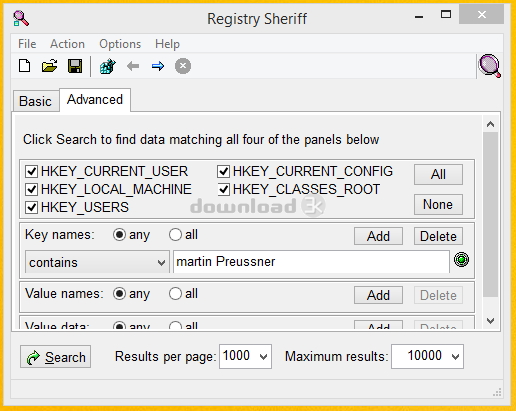The image size is (516, 411).
Task: Click the All button for registry hives
Action: 438,174
